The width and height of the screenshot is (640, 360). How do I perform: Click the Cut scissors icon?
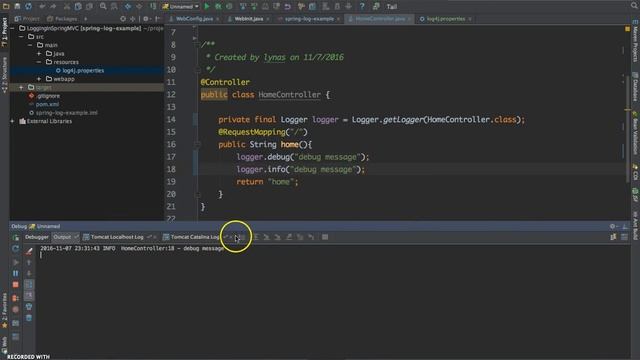pyautogui.click(x=67, y=6)
